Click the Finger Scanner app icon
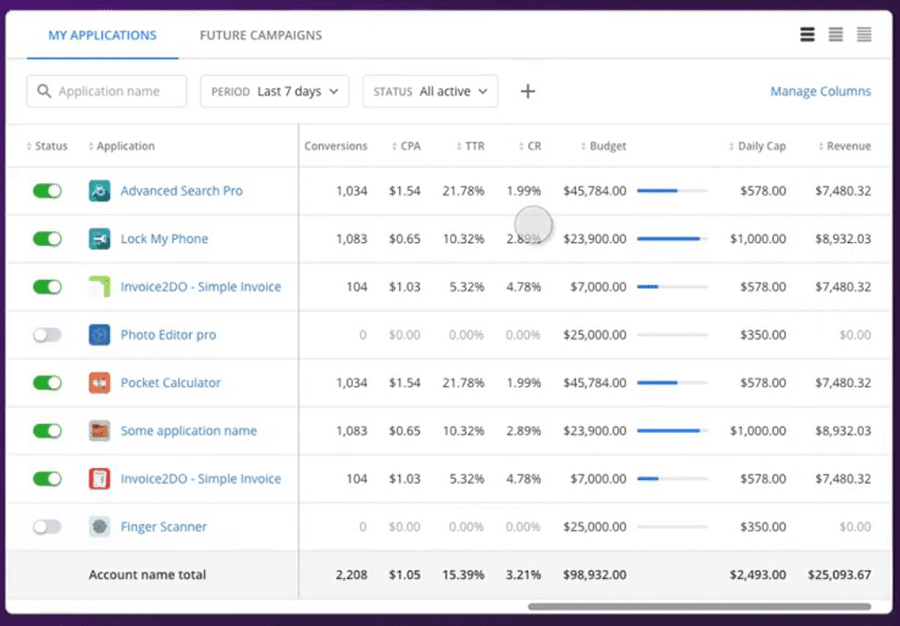Viewport: 900px width, 626px height. 98,527
